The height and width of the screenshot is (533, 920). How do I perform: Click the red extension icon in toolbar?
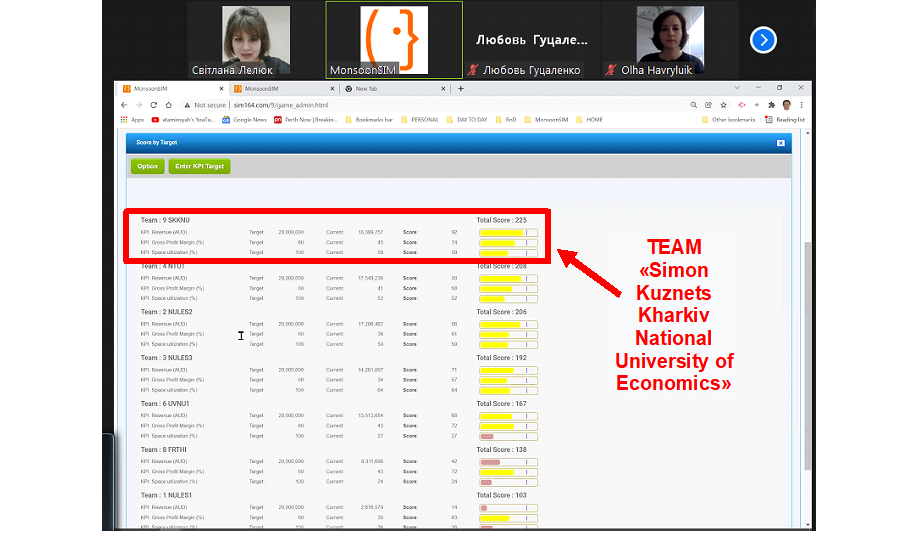pyautogui.click(x=742, y=105)
